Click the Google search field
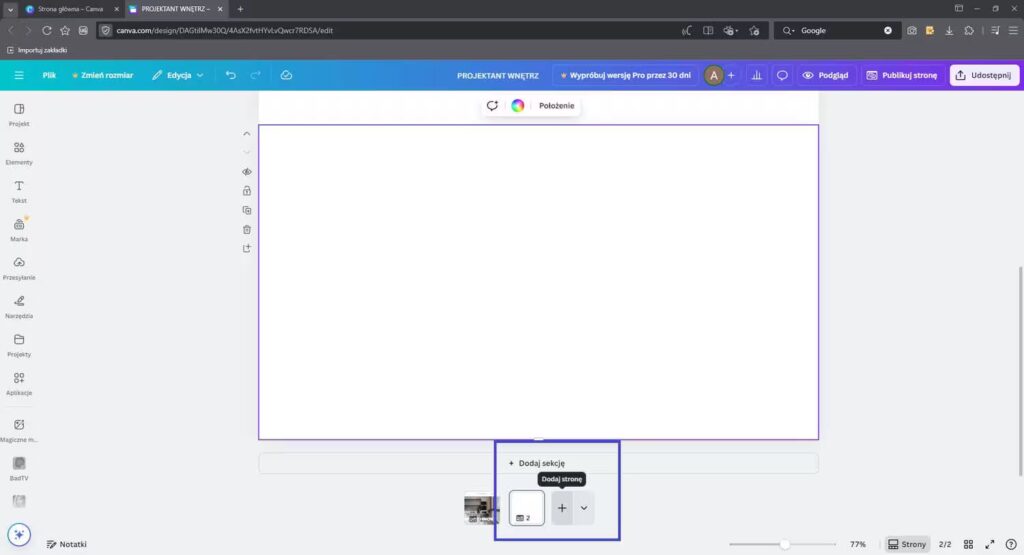Image resolution: width=1024 pixels, height=555 pixels. pyautogui.click(x=836, y=30)
